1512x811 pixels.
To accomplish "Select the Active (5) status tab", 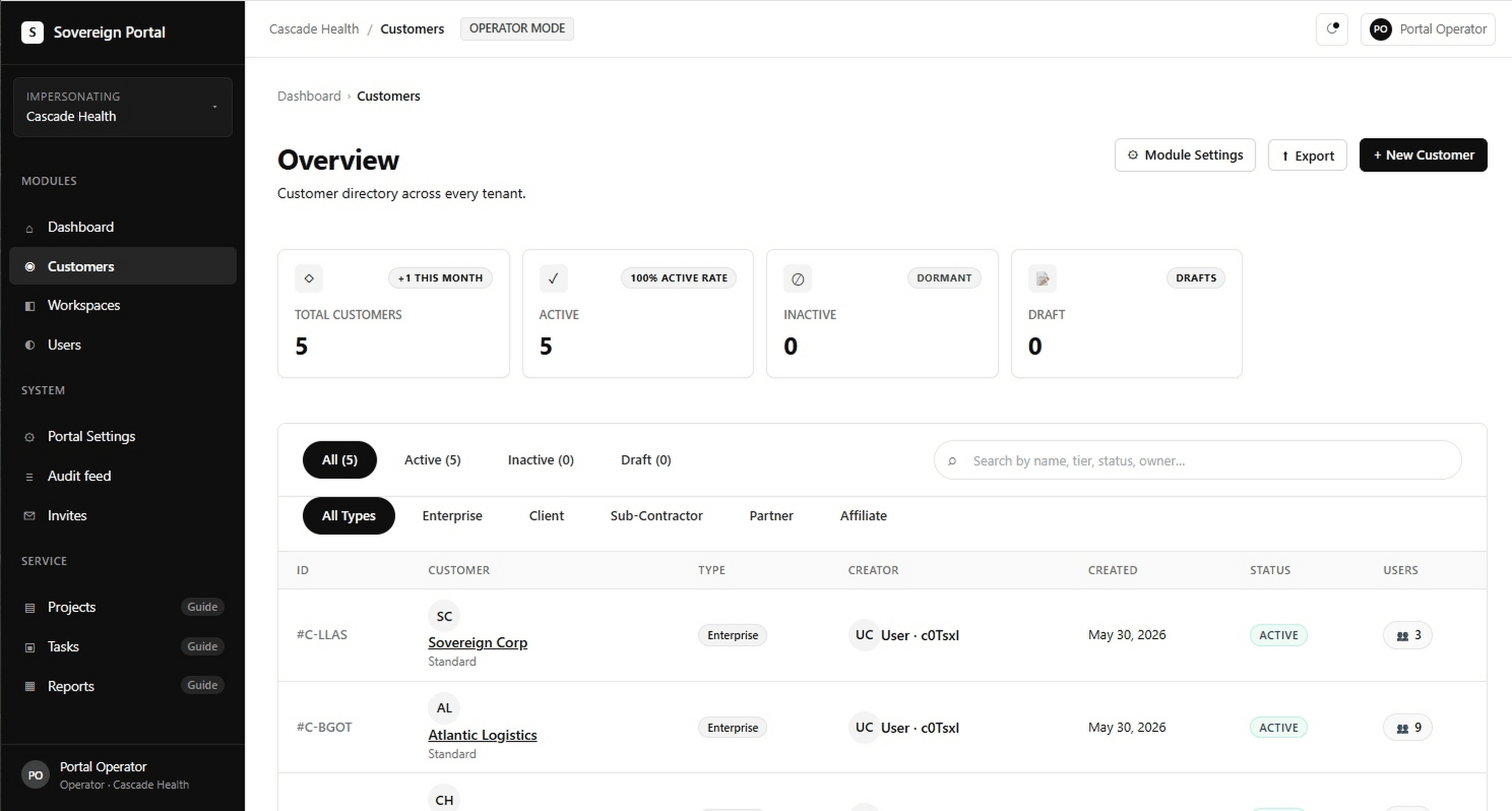I will 432,460.
